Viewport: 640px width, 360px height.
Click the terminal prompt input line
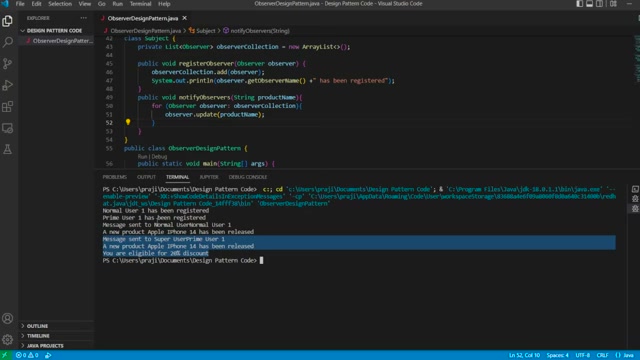click(183, 260)
